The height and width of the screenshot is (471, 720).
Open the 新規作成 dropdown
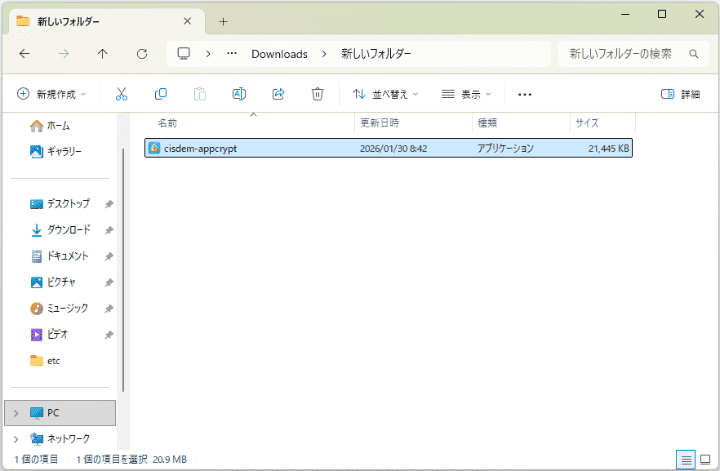pyautogui.click(x=52, y=94)
